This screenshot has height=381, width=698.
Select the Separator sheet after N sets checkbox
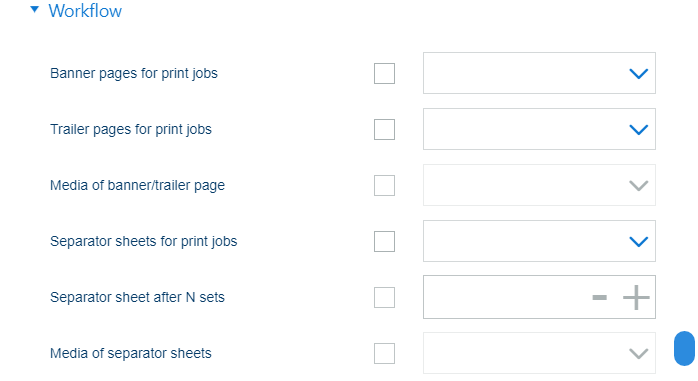pos(384,297)
